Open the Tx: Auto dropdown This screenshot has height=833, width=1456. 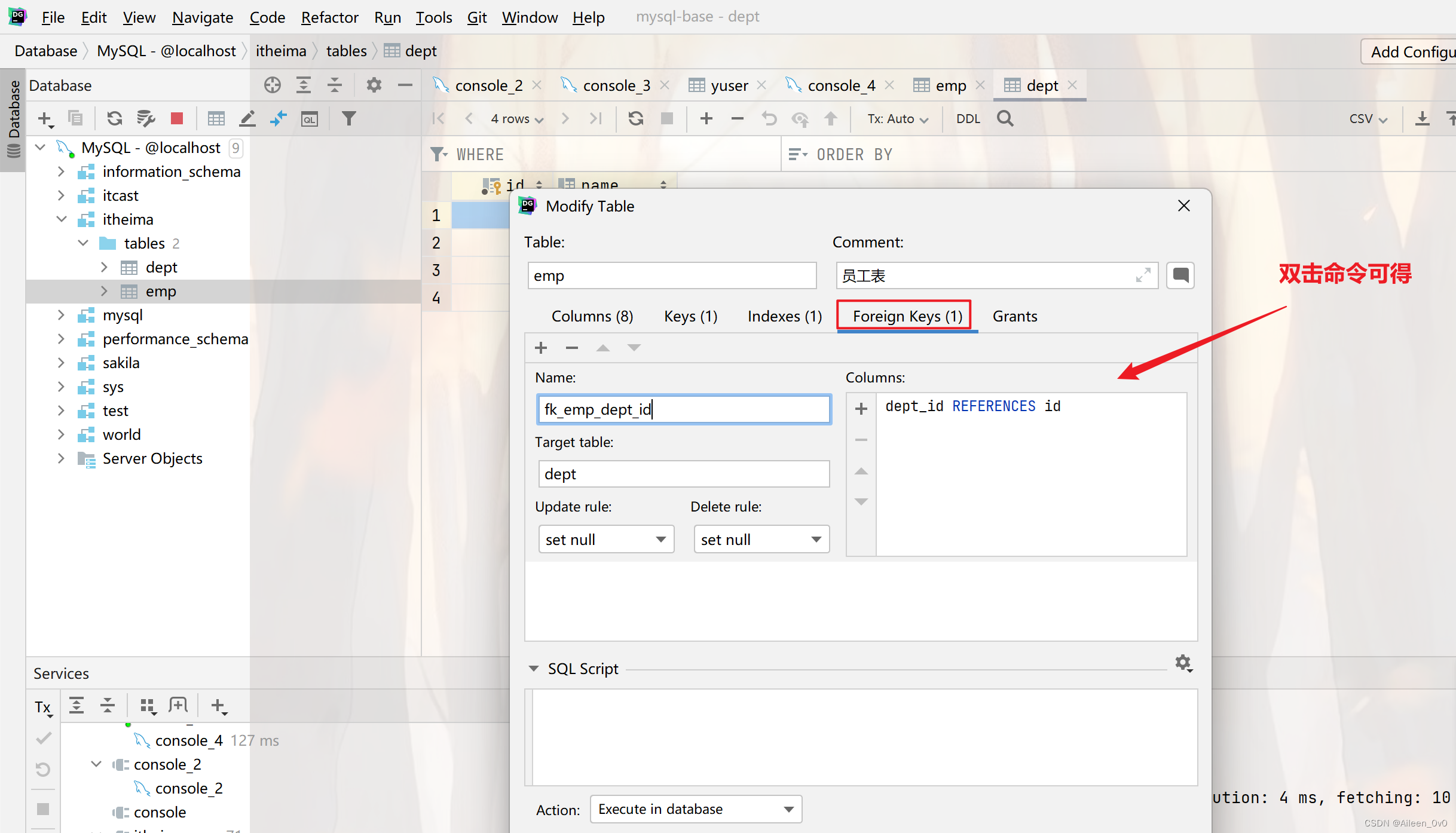click(x=898, y=119)
